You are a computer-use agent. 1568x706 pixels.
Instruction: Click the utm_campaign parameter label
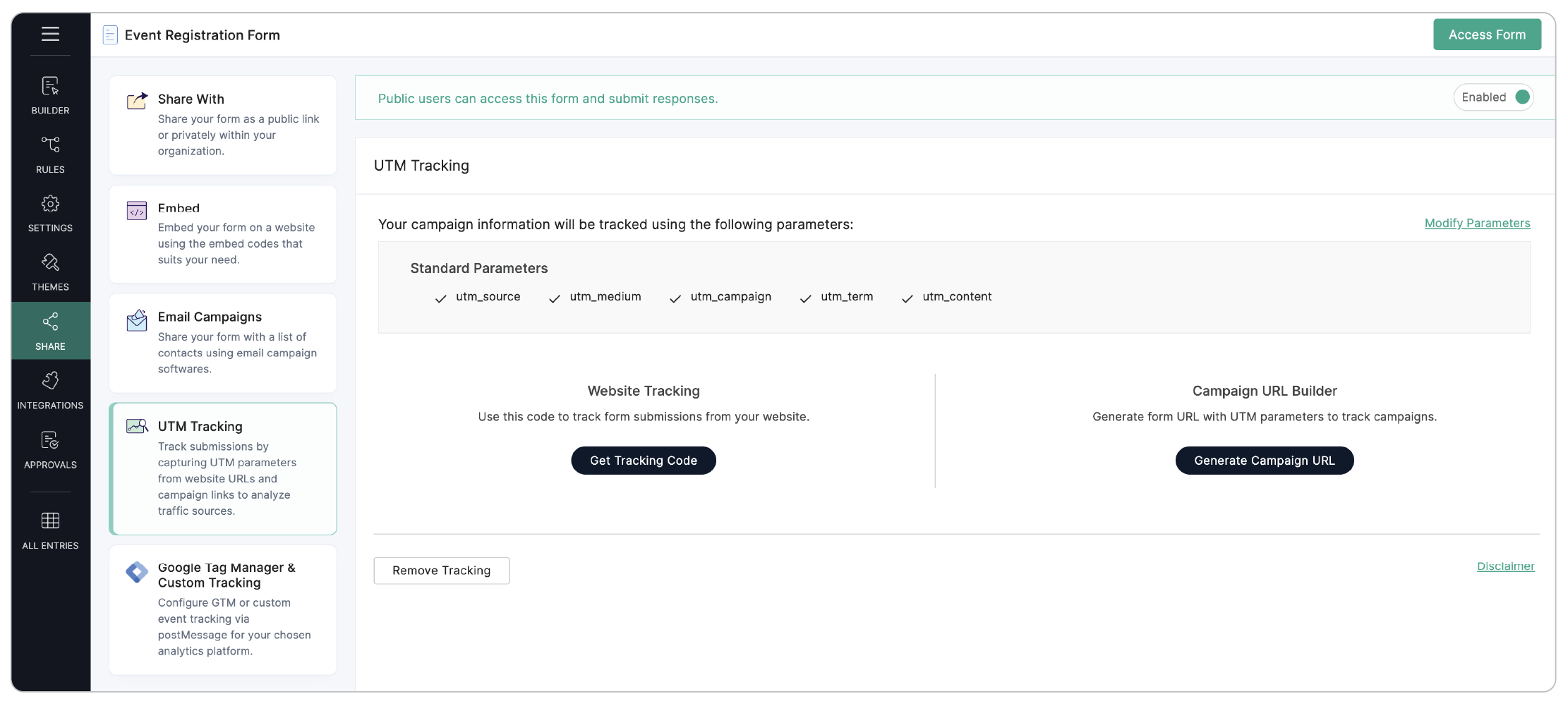(731, 297)
